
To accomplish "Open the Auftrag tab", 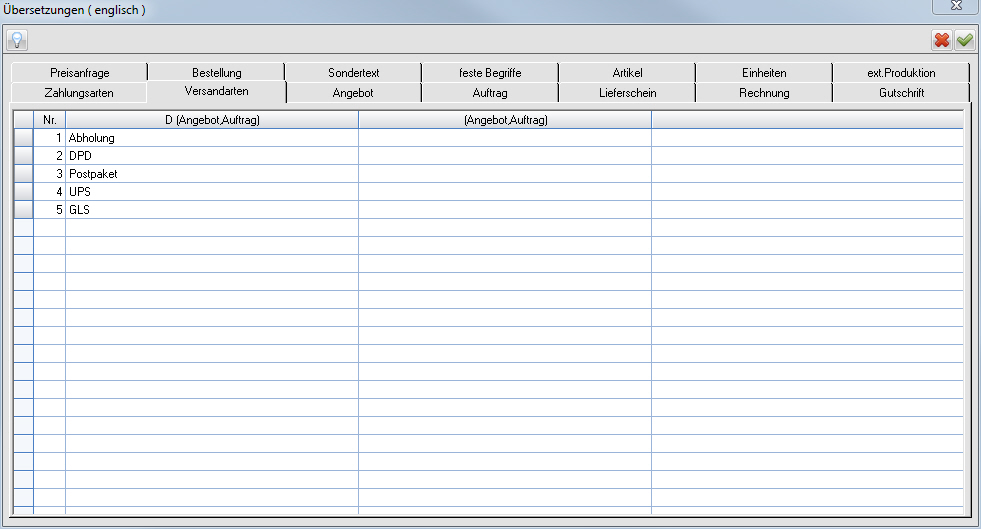I will 490,93.
